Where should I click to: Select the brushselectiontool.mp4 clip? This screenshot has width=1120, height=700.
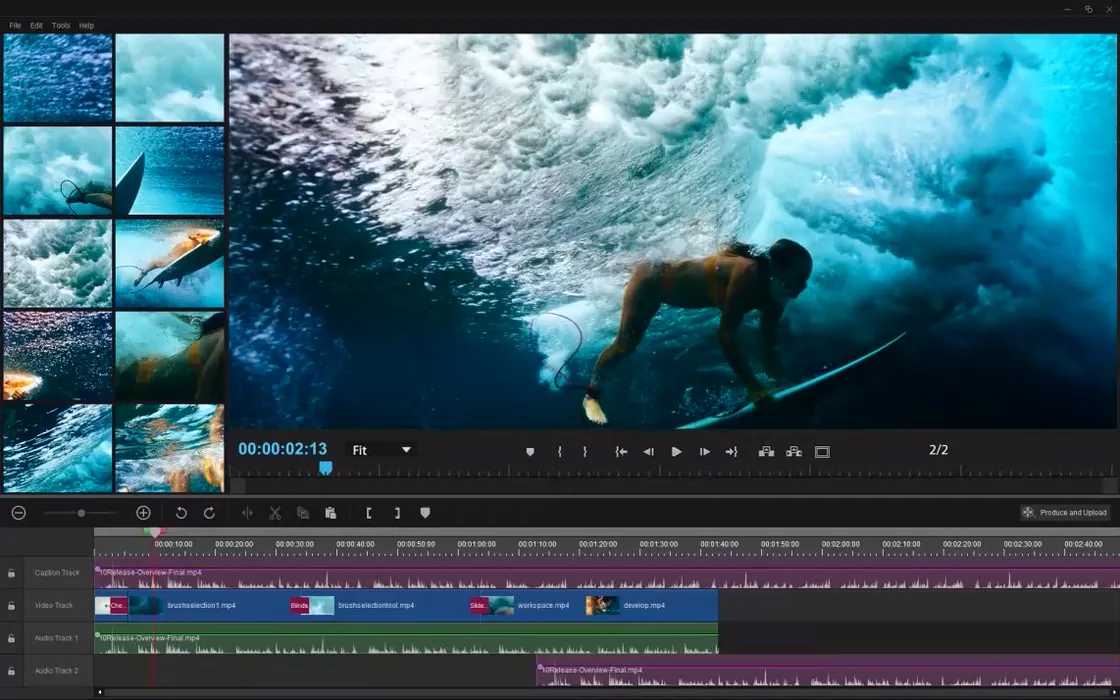375,606
